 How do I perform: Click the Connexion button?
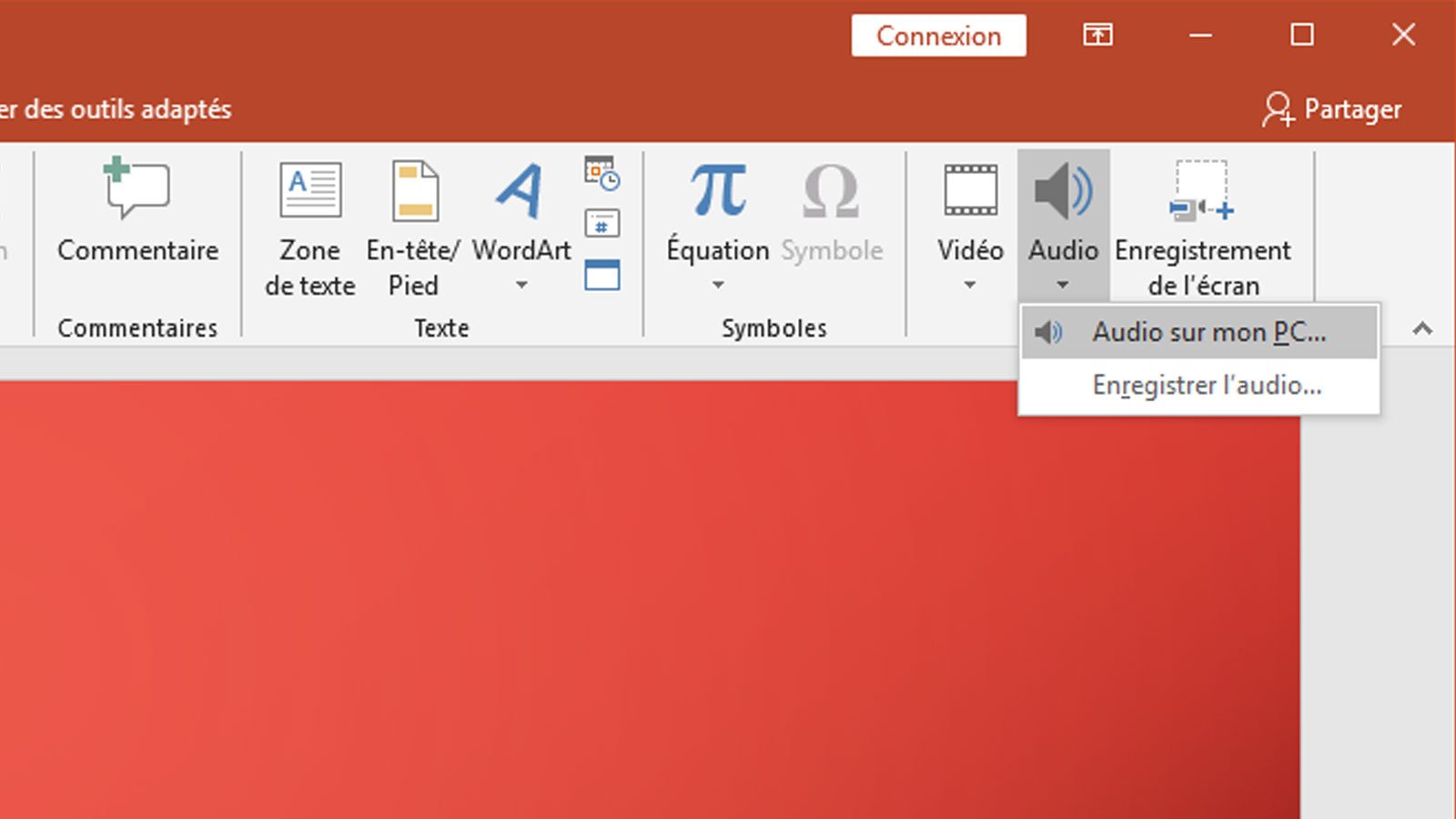pyautogui.click(x=938, y=35)
